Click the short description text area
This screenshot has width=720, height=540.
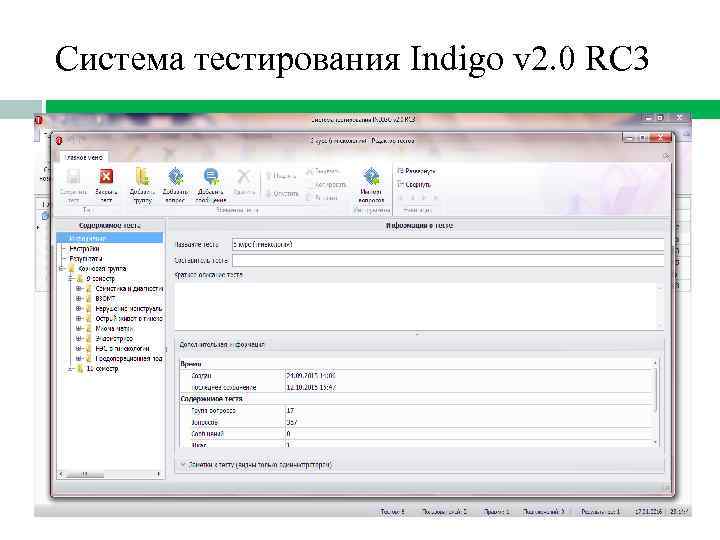(x=419, y=306)
